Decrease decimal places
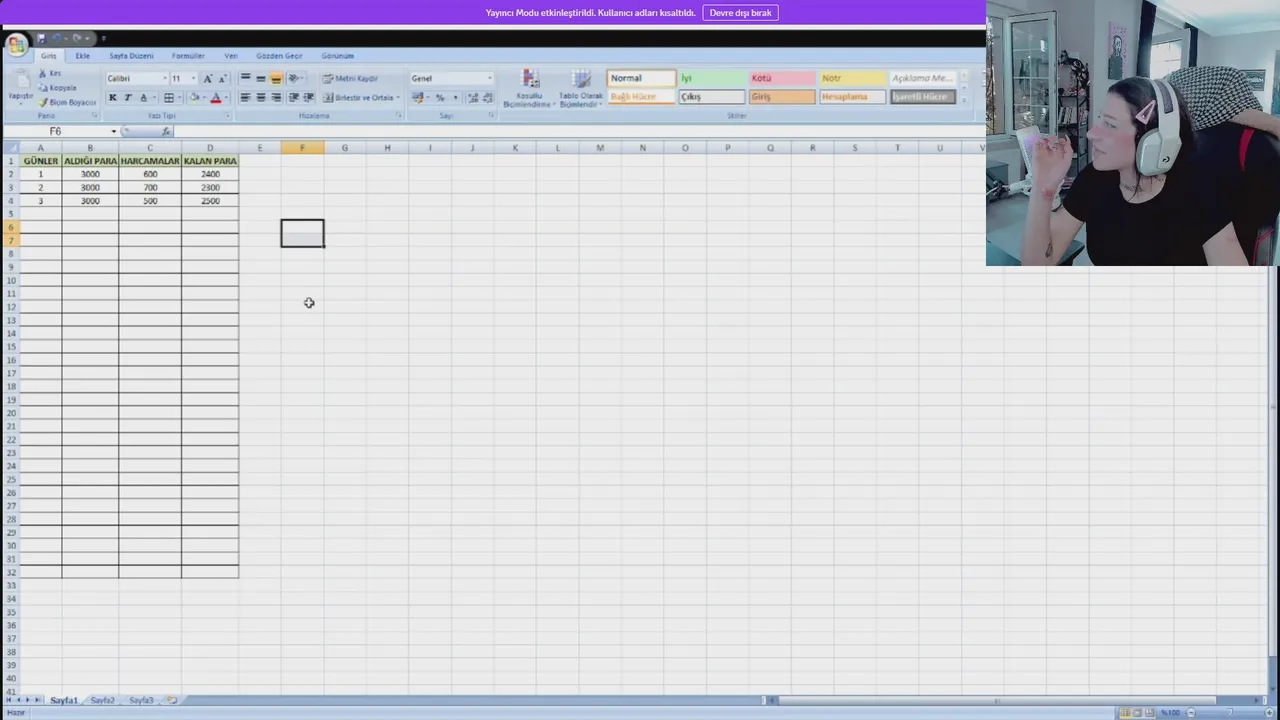Viewport: 1280px width, 720px height. 487,98
